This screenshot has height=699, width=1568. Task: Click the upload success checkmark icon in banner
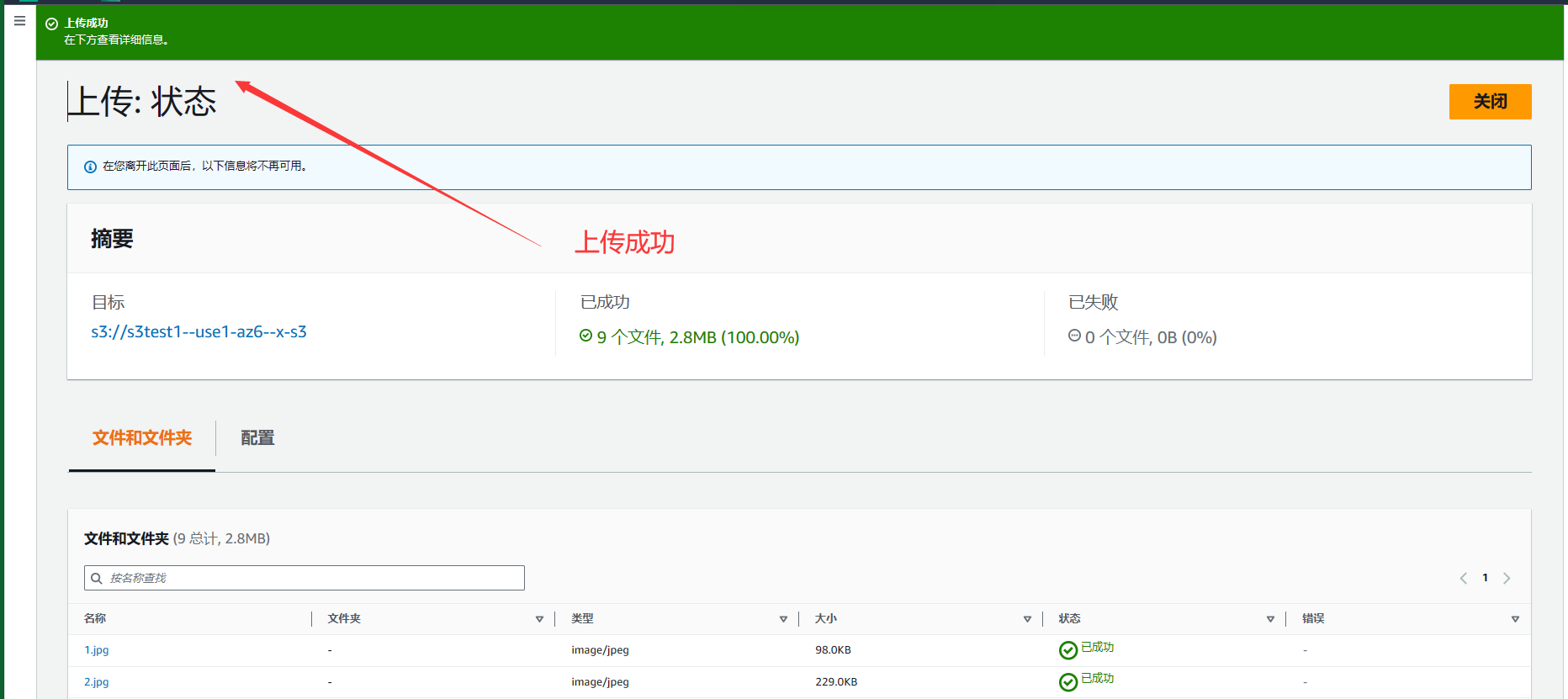point(51,24)
